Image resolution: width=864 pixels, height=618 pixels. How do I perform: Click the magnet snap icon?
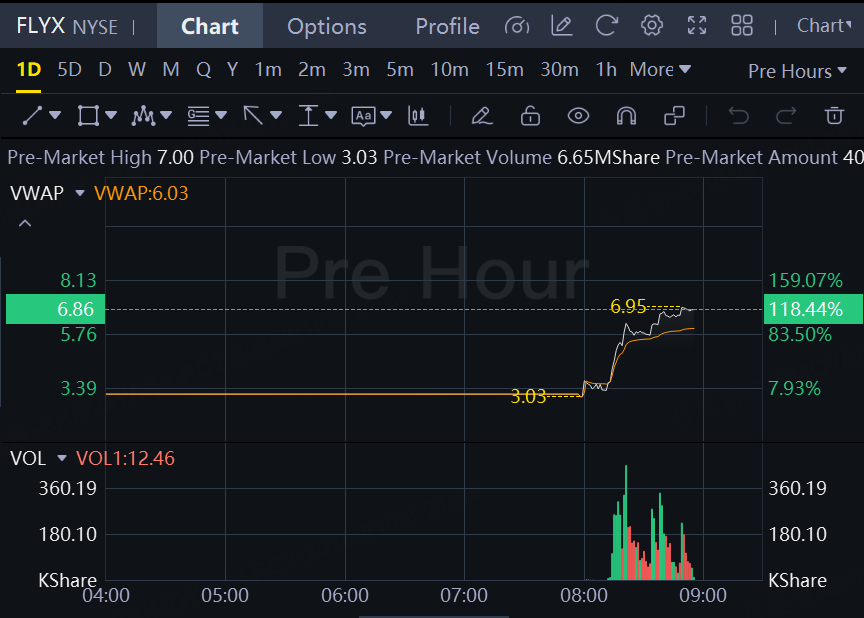(x=627, y=116)
